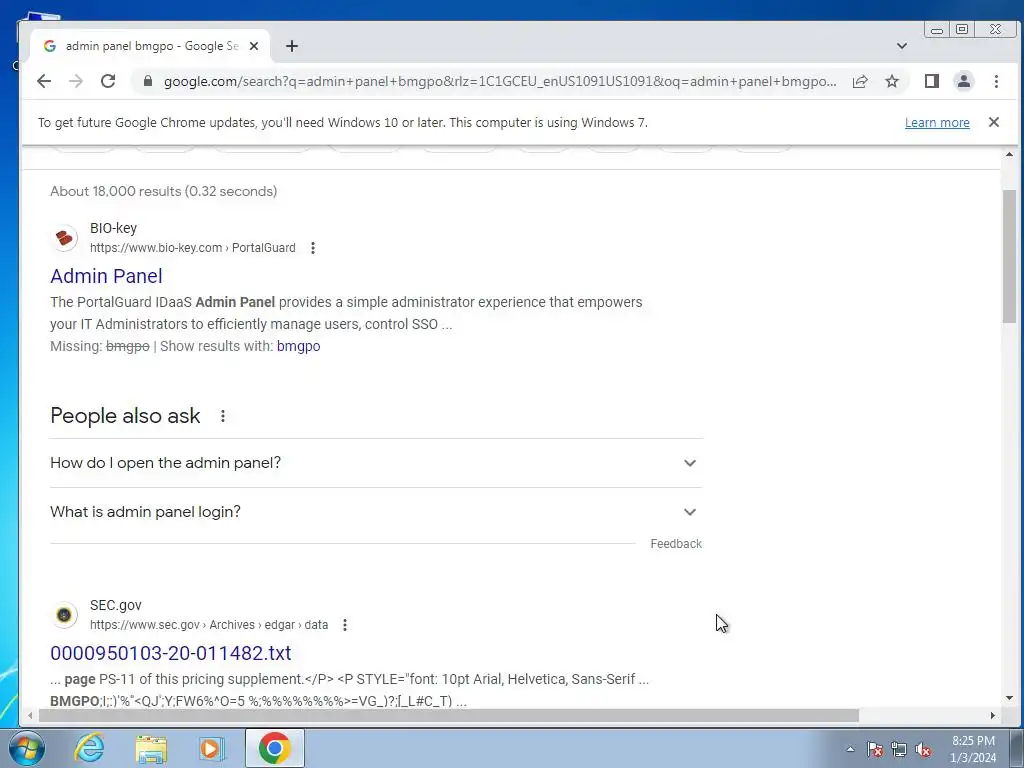1024x768 pixels.
Task: Expand 'What is admin panel login?'
Action: click(376, 512)
